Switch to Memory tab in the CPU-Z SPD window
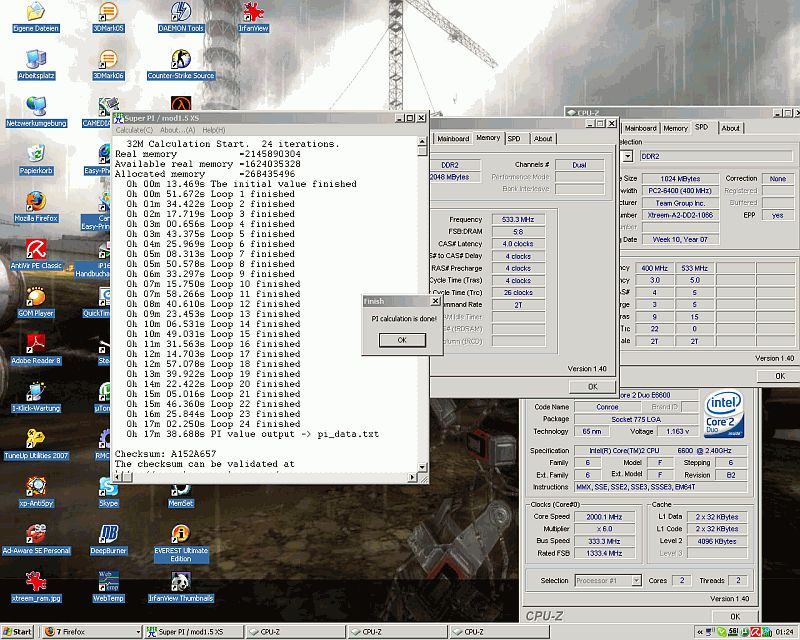Viewport: 800px width, 640px height. (x=675, y=128)
